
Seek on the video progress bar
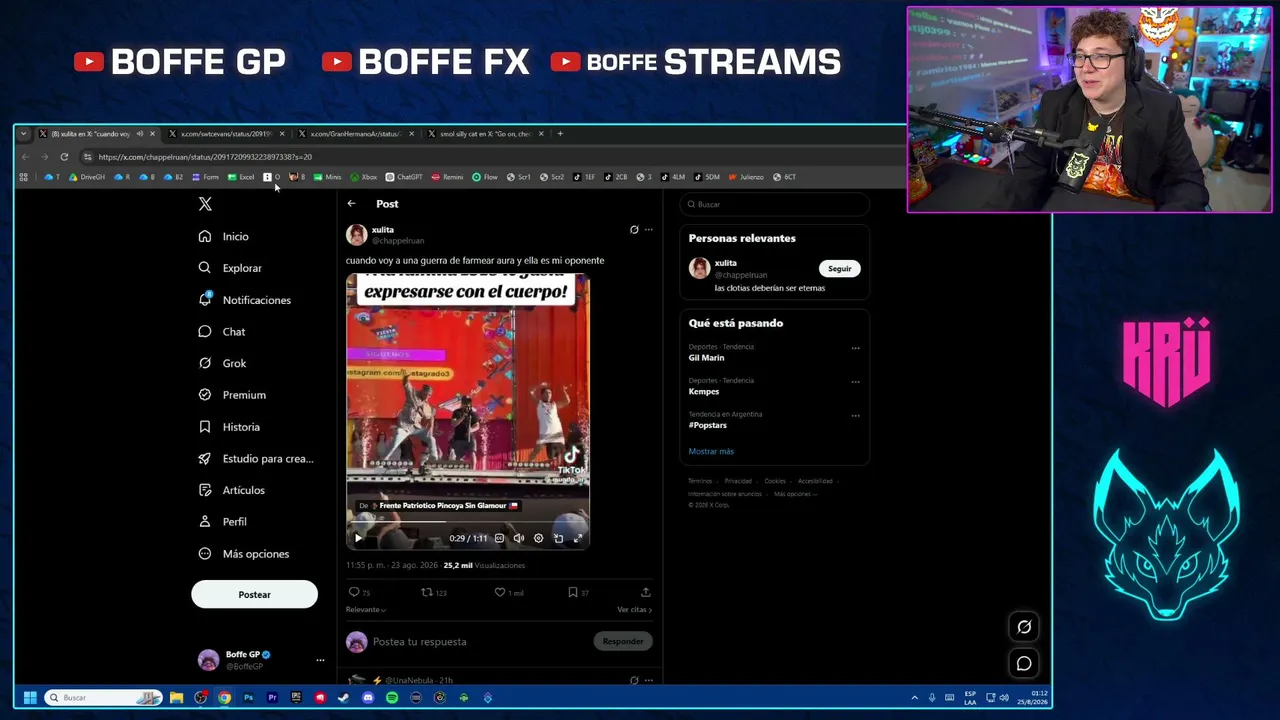point(468,522)
